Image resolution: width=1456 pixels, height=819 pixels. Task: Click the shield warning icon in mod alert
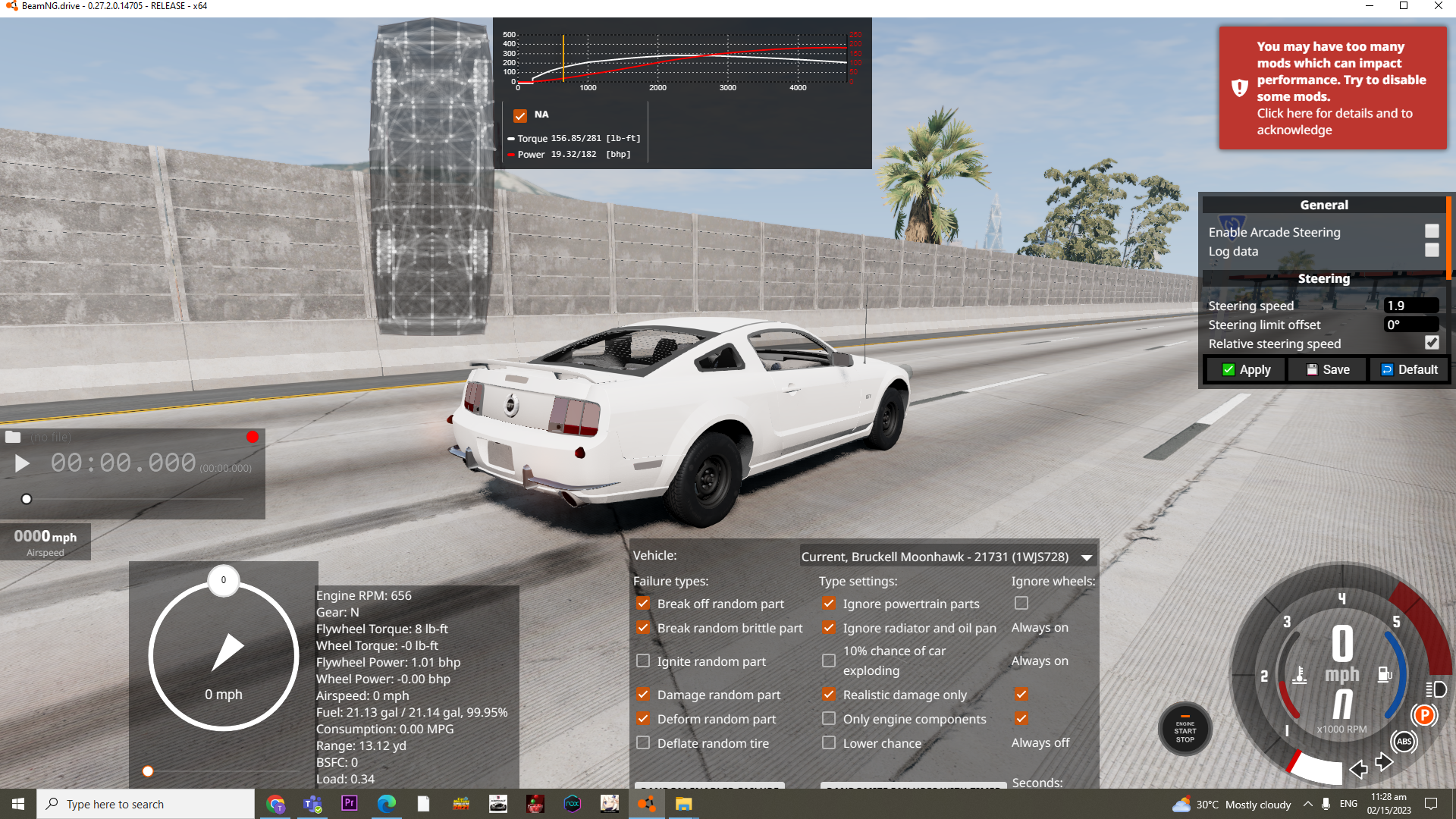[x=1239, y=88]
